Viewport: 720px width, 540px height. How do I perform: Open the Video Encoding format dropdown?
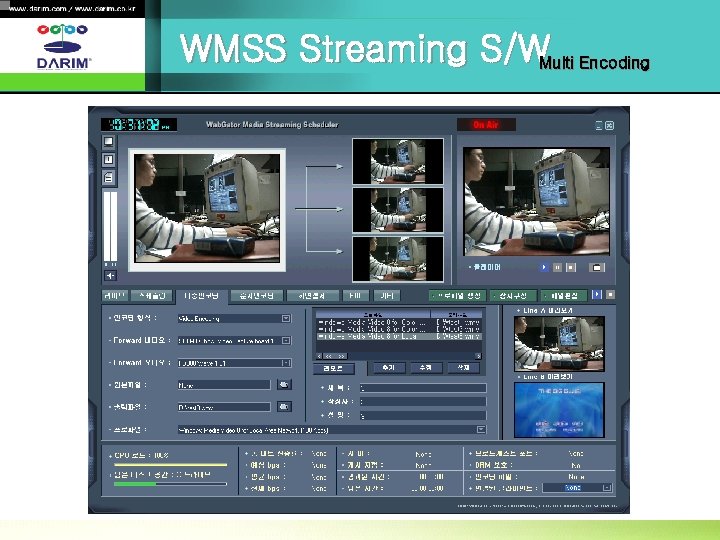(286, 318)
